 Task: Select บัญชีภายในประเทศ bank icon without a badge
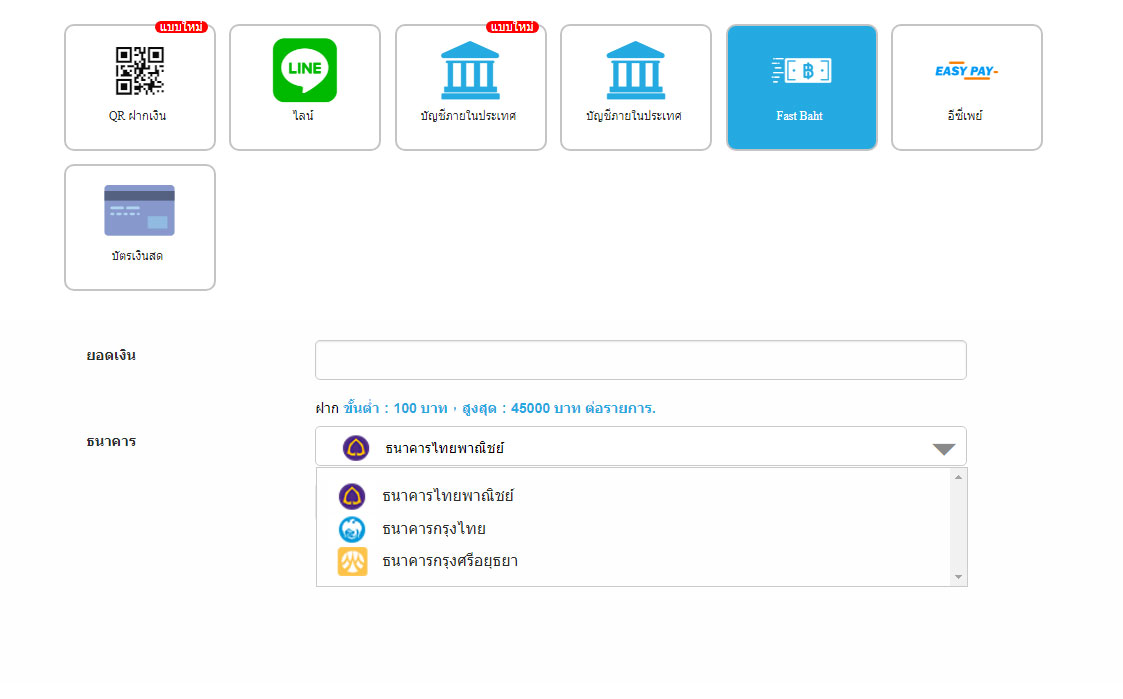pyautogui.click(x=635, y=71)
